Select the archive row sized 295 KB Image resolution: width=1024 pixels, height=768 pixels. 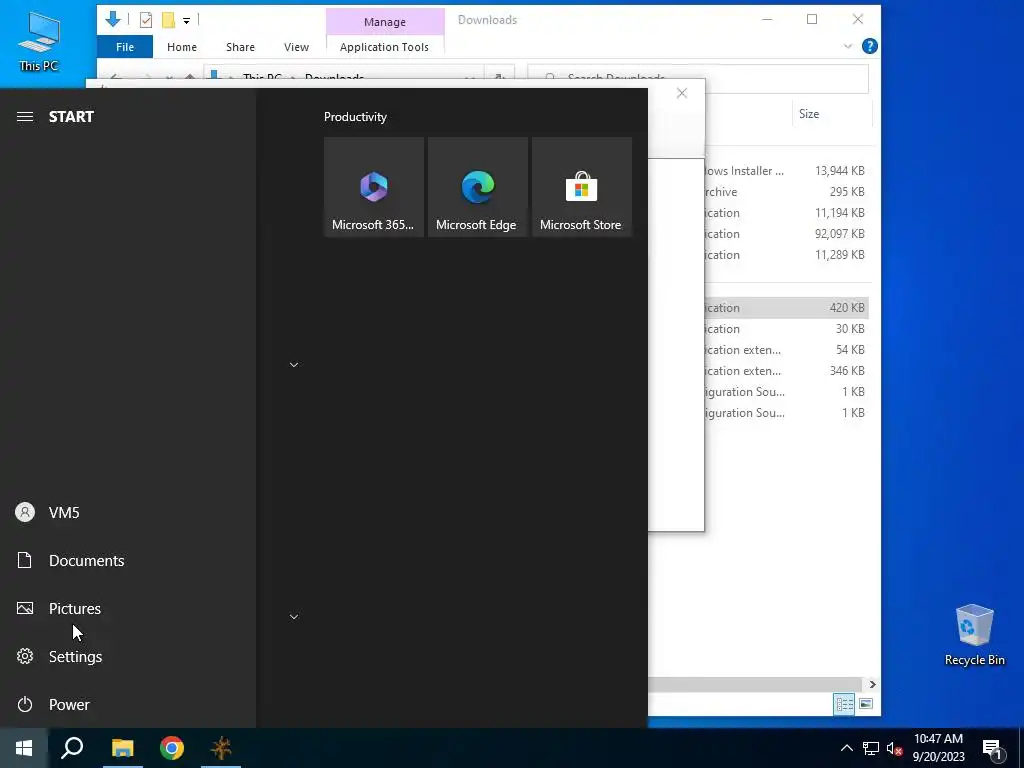(786, 191)
